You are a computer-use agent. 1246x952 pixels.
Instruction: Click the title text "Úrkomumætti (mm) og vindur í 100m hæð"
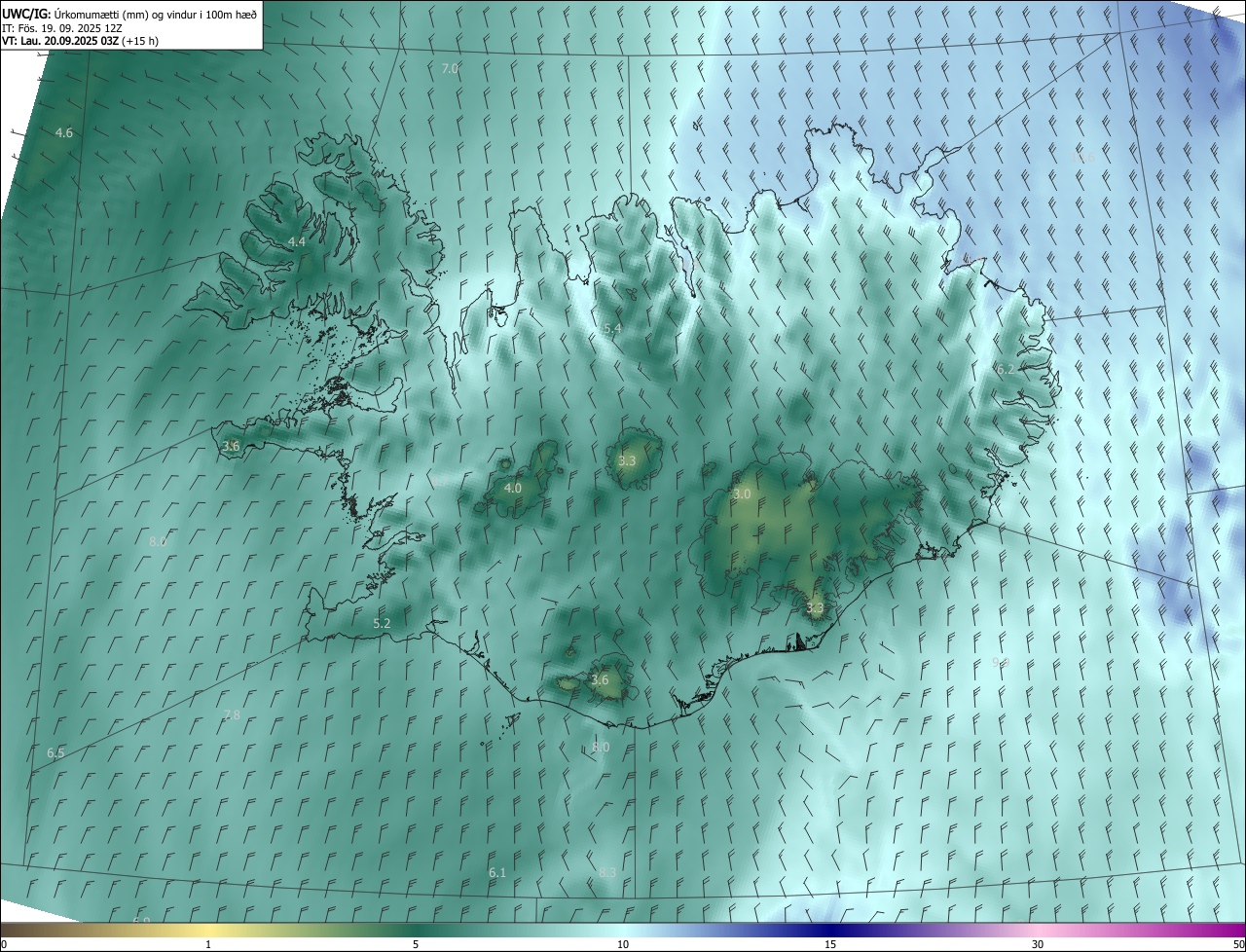(155, 14)
